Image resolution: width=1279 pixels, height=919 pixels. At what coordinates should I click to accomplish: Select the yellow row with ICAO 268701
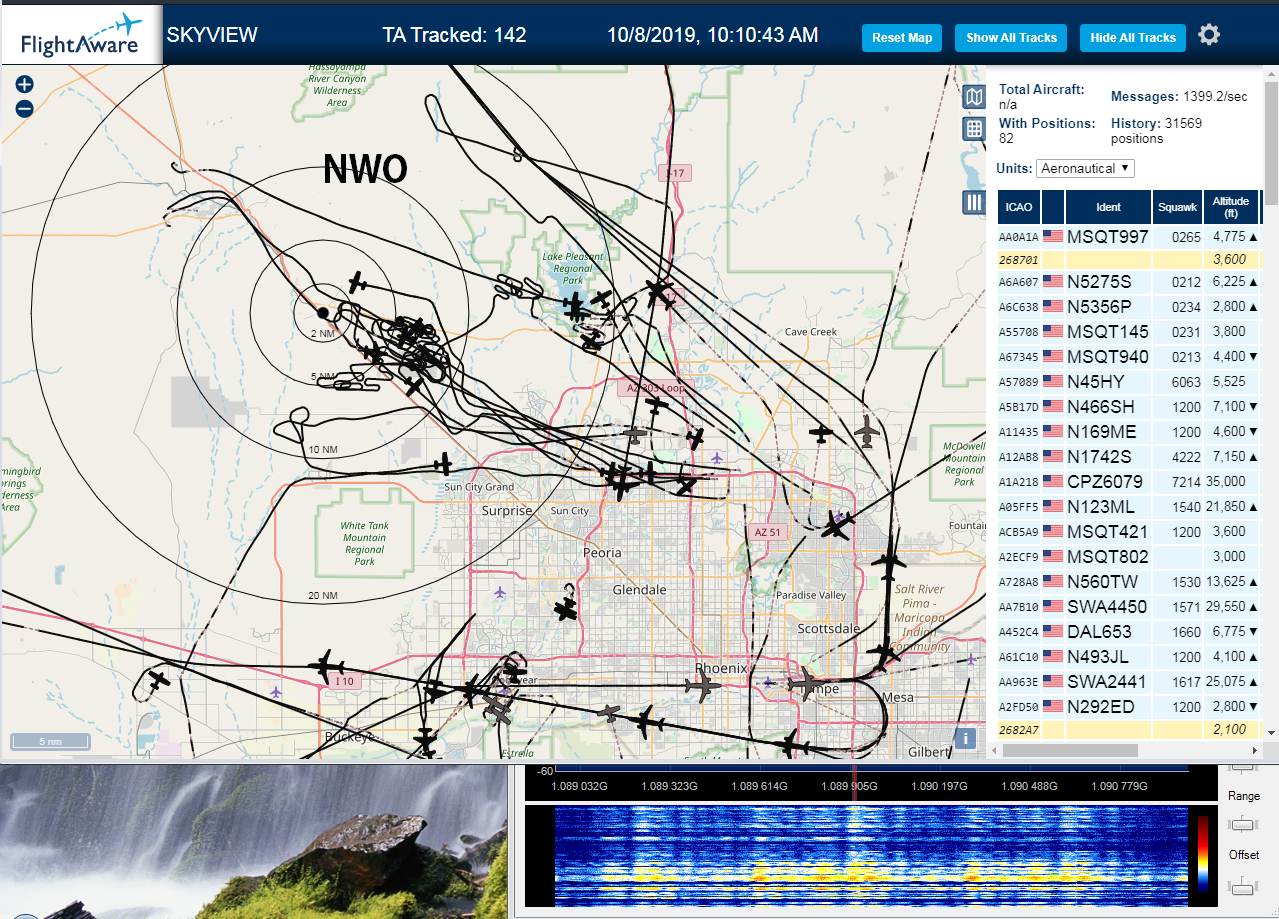click(1130, 260)
